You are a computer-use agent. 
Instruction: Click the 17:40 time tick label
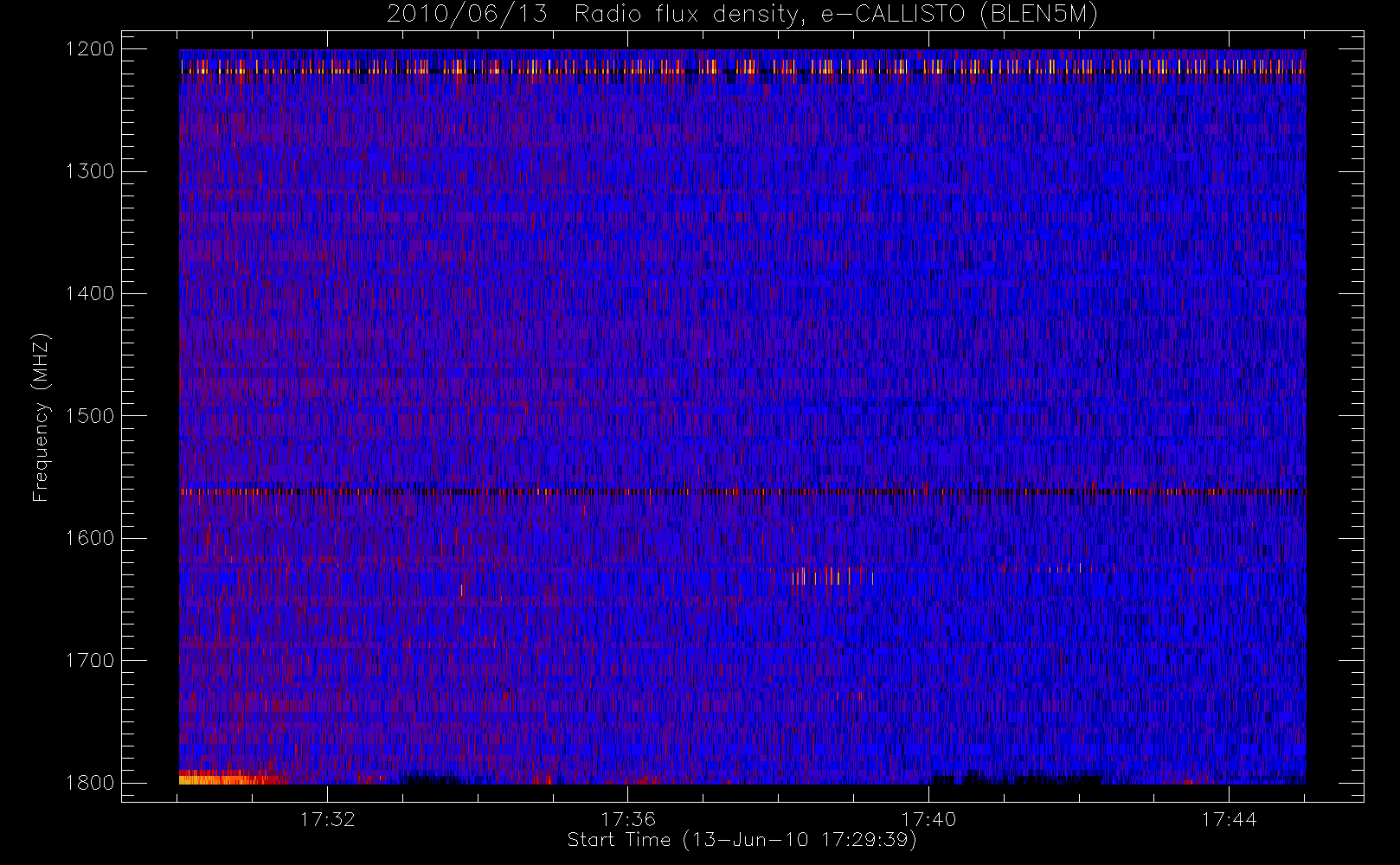928,819
